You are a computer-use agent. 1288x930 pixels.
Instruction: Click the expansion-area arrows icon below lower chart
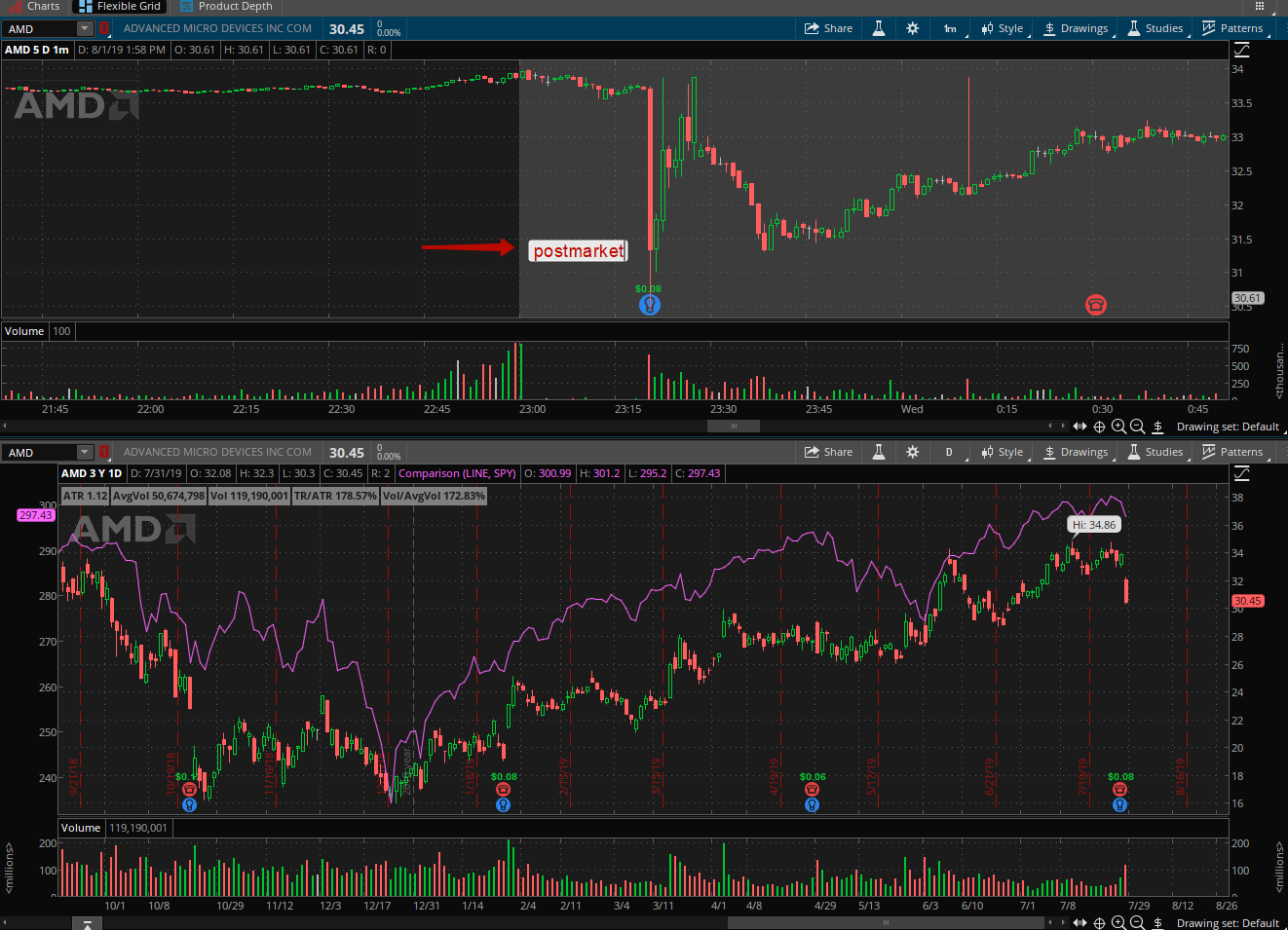click(1080, 923)
